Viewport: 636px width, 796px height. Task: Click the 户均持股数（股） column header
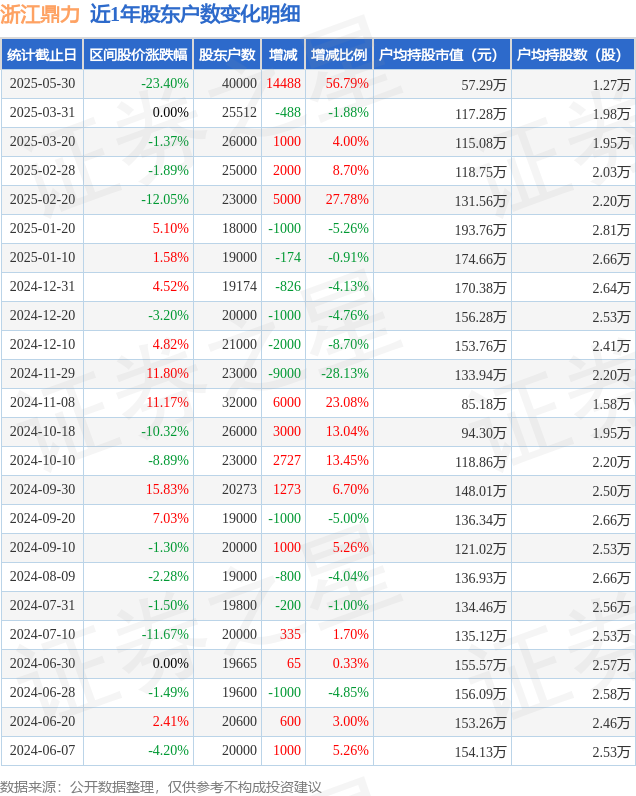573,54
